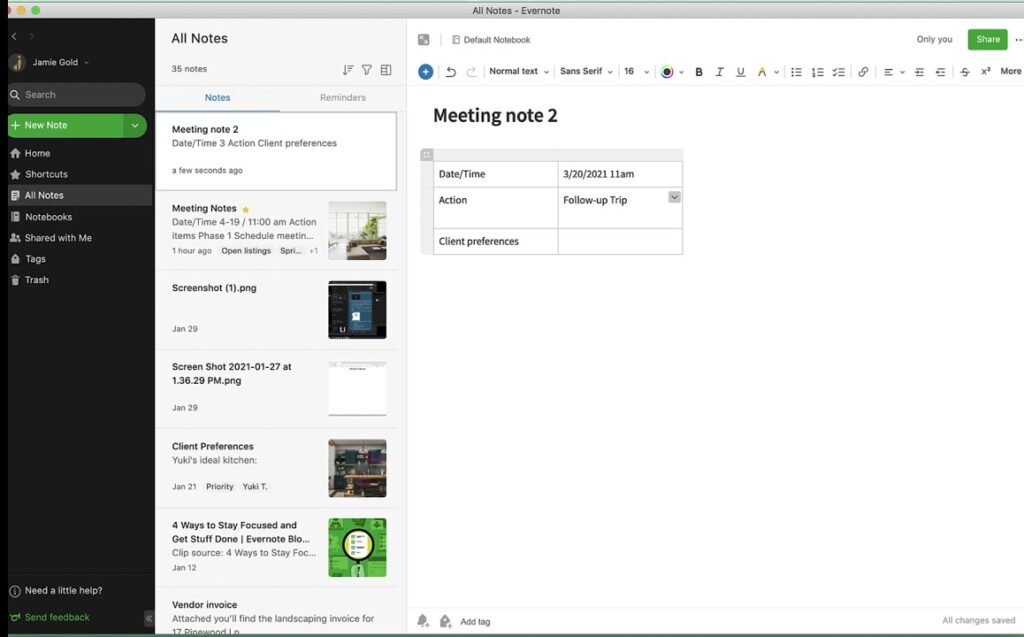Expand the note to full screen

coord(424,40)
